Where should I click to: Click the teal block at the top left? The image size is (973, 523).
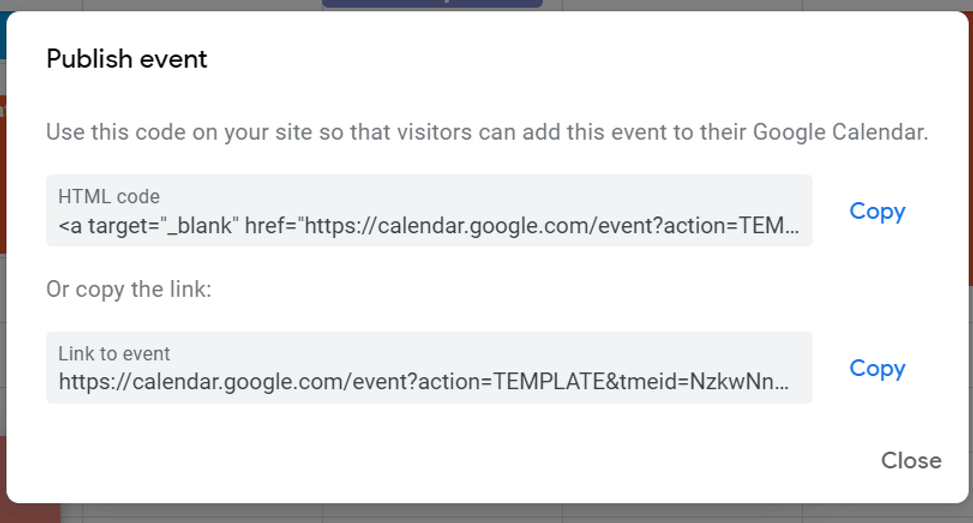click(x=3, y=35)
